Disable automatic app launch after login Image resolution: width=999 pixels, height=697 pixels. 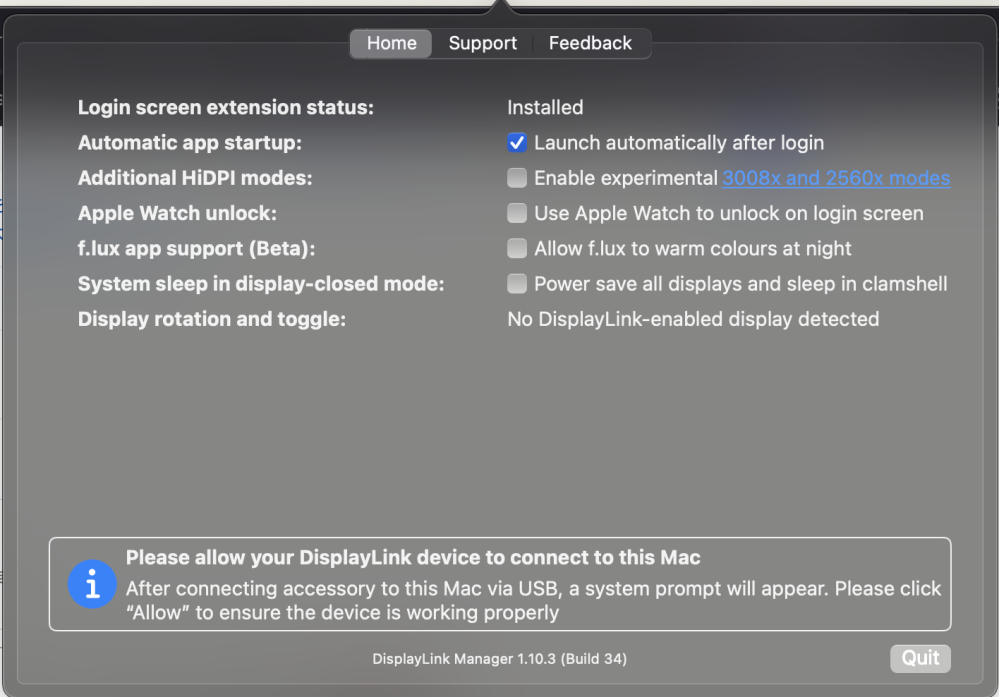point(517,143)
